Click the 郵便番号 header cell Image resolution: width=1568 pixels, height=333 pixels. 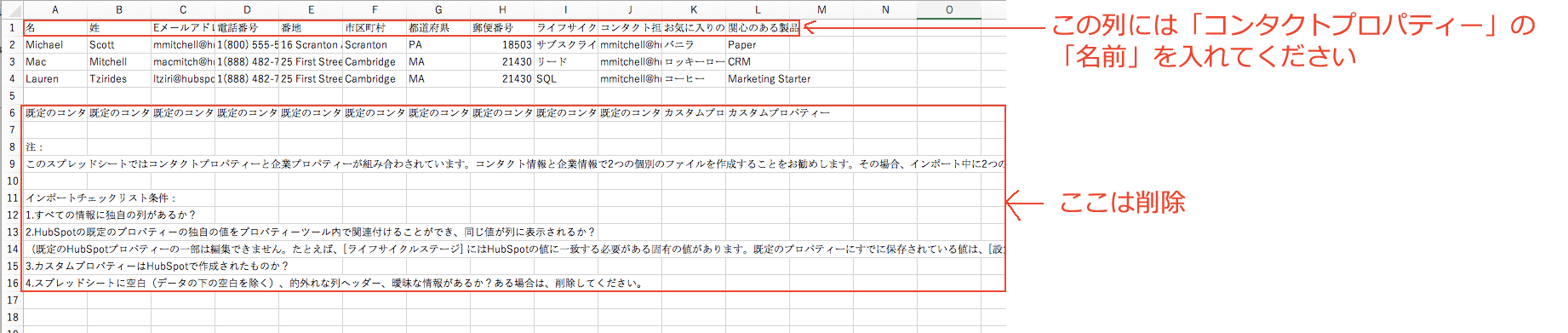pyautogui.click(x=502, y=27)
